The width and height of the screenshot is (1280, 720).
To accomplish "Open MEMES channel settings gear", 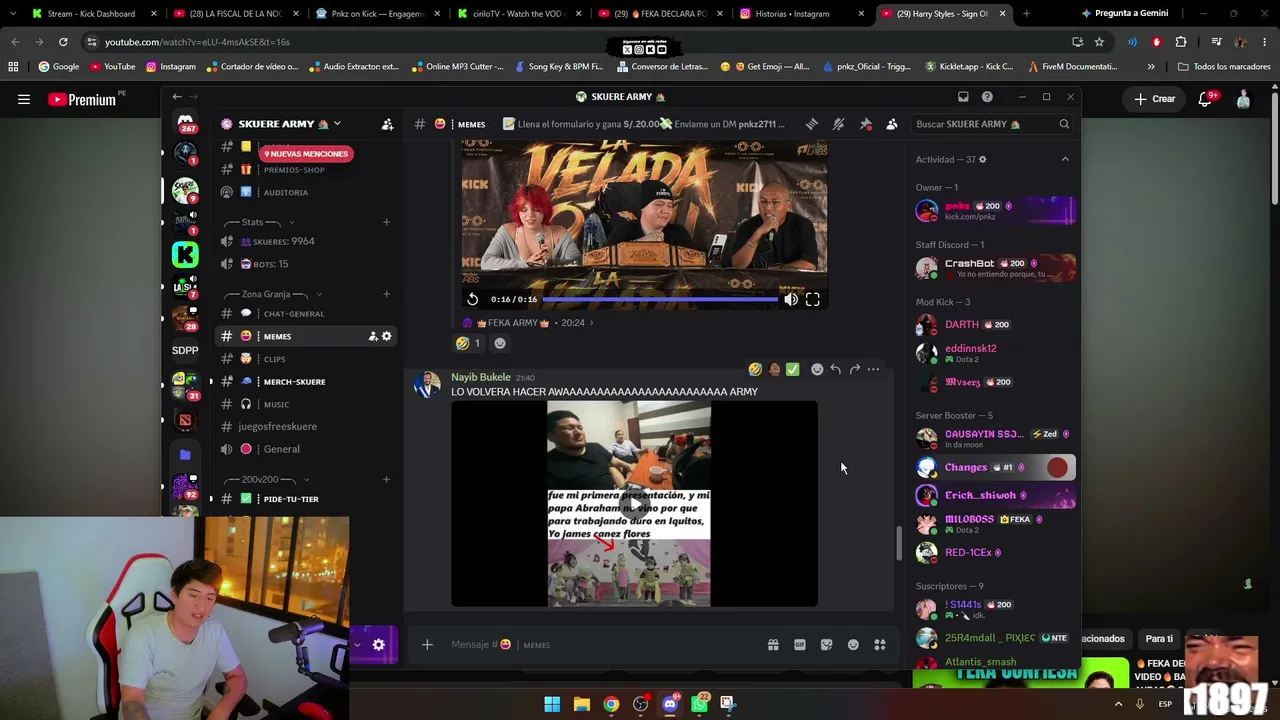I will [387, 337].
